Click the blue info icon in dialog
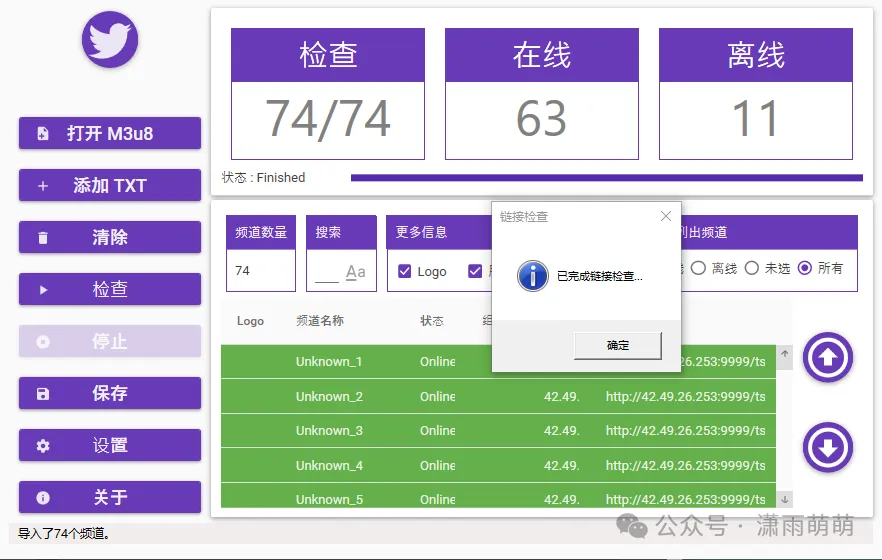The width and height of the screenshot is (882, 560). (x=533, y=276)
